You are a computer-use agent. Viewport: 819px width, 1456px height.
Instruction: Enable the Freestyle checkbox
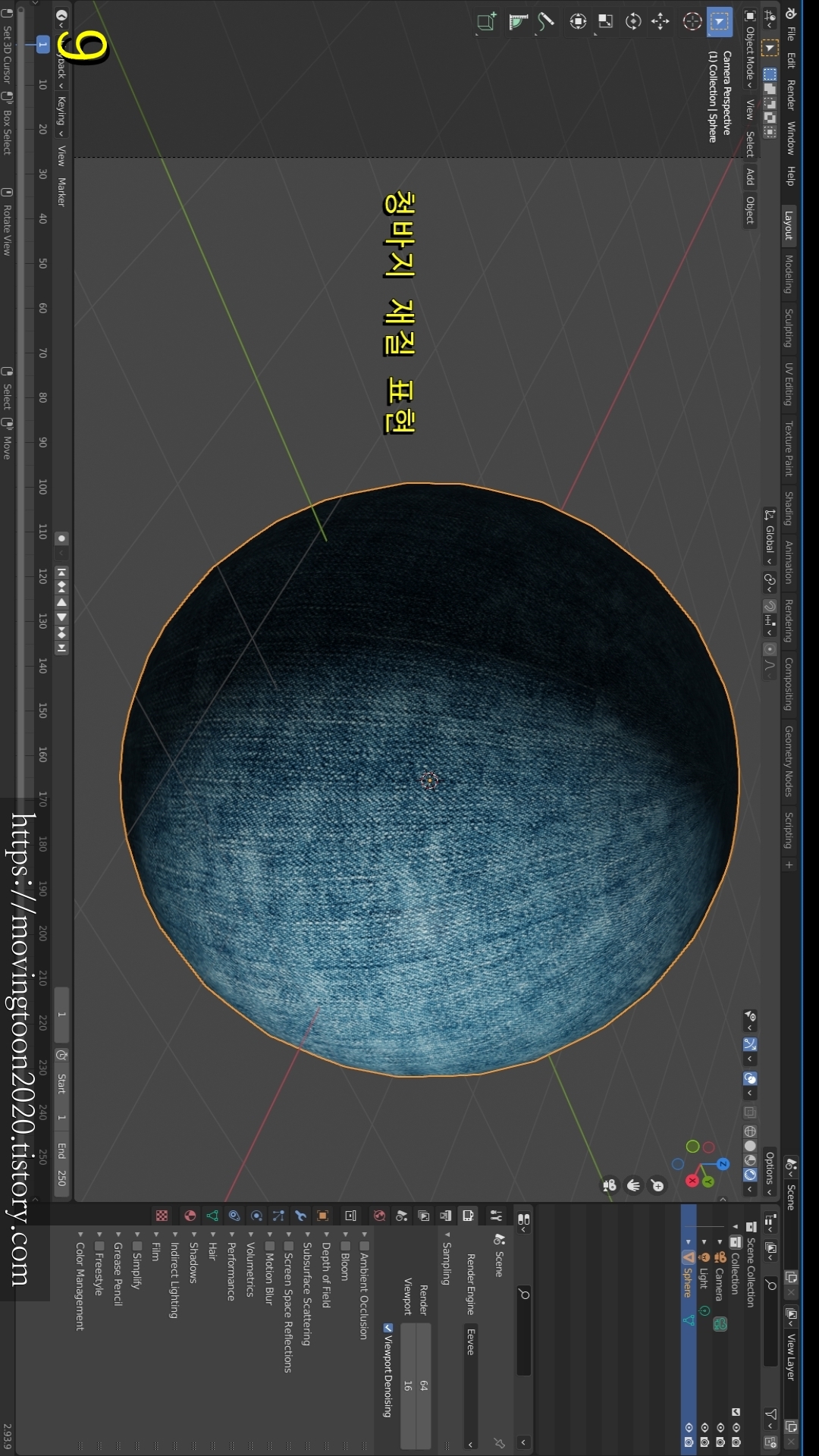tap(99, 1246)
